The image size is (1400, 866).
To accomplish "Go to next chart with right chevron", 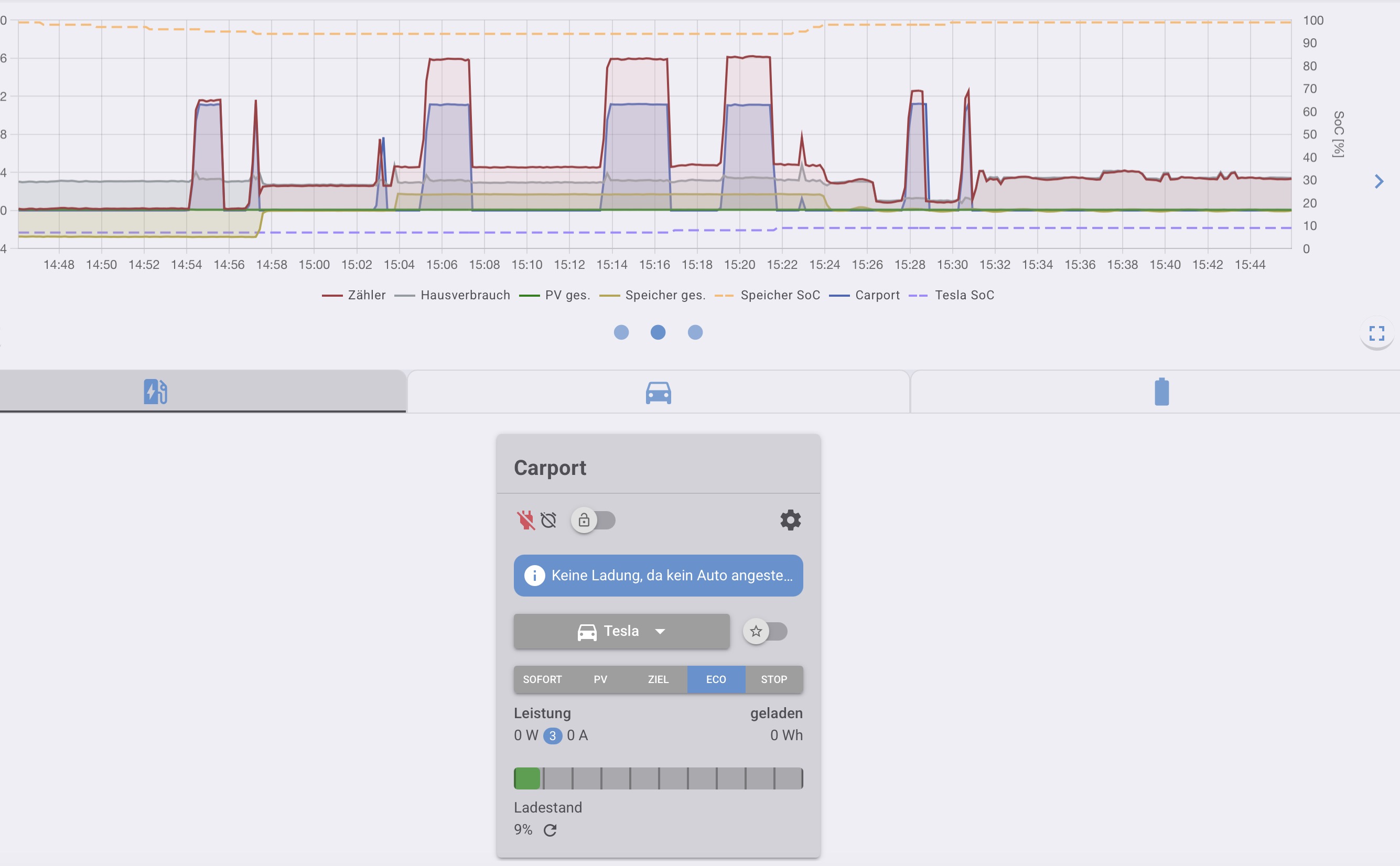I will click(x=1379, y=181).
